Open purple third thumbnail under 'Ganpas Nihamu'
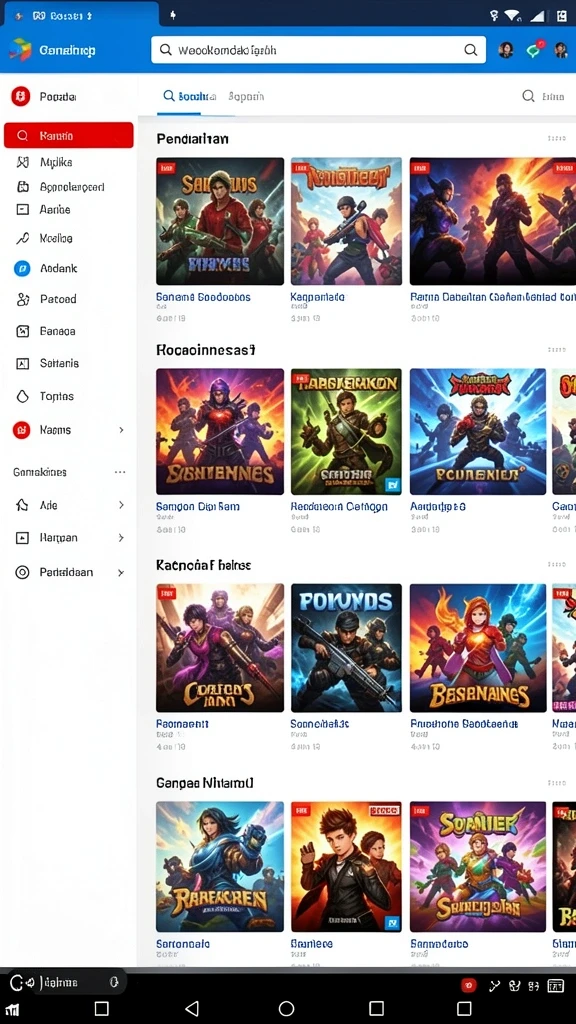 pos(477,867)
